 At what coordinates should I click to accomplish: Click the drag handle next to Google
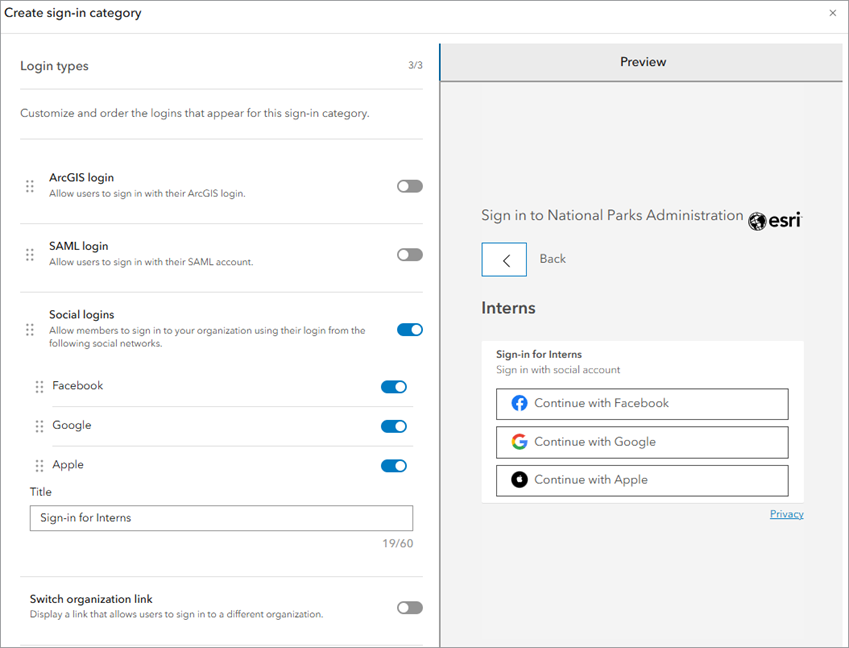(x=38, y=426)
